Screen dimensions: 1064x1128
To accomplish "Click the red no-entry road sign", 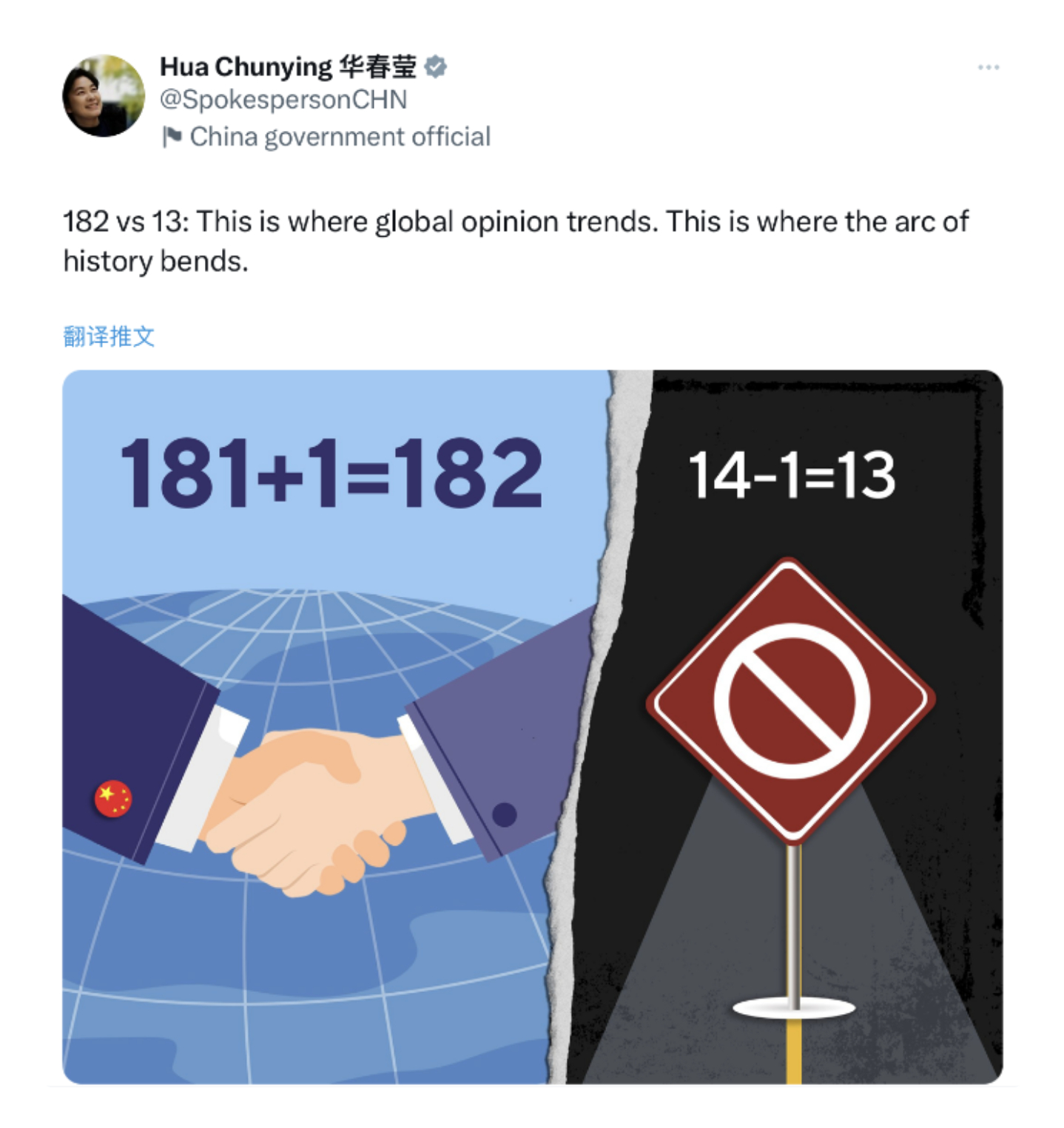I will coord(790,700).
